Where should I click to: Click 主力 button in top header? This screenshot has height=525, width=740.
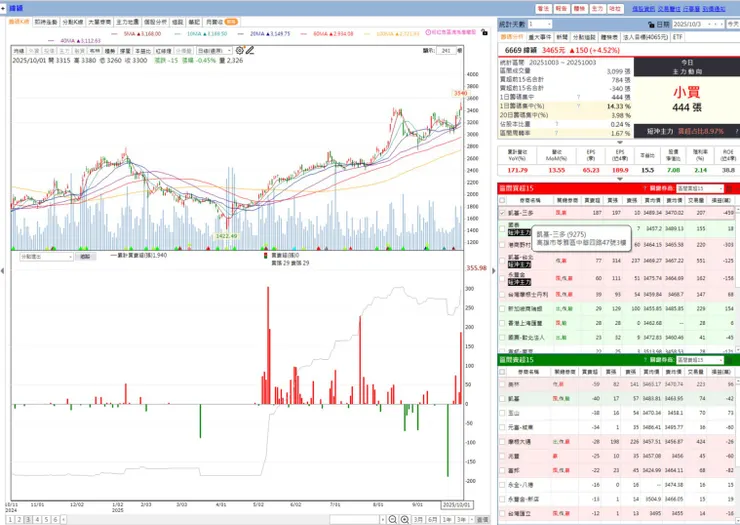[597, 8]
